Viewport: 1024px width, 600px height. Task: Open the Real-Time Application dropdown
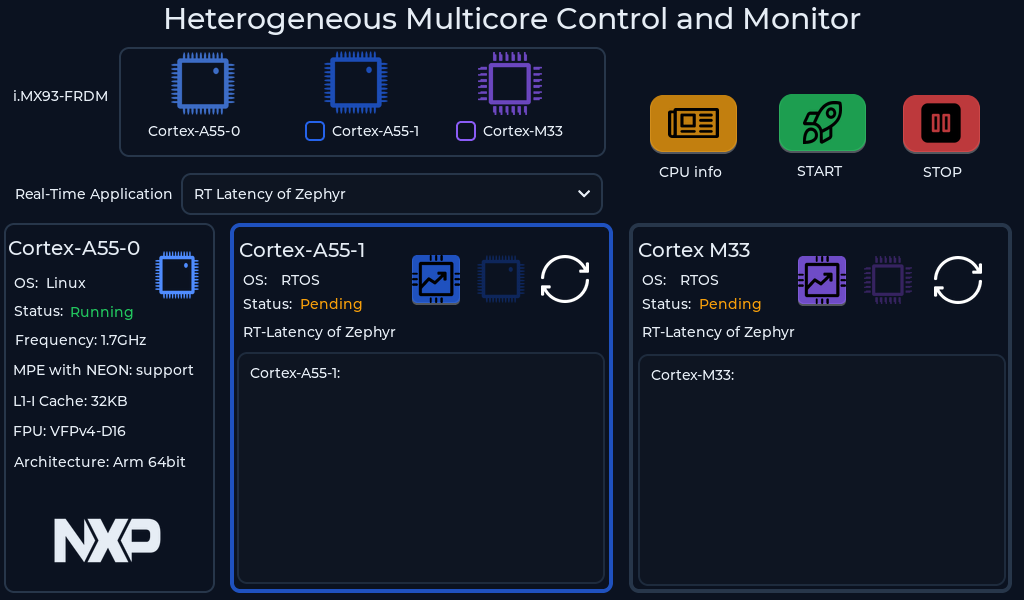tap(392, 194)
